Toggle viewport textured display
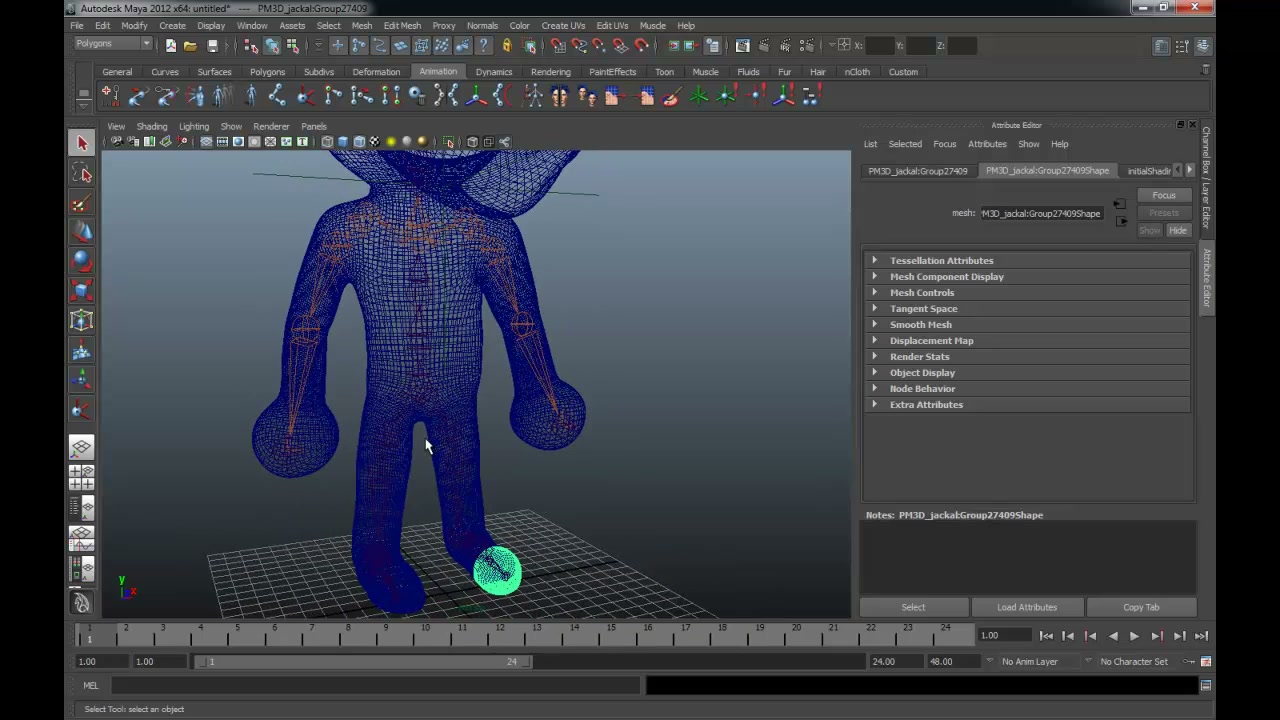The width and height of the screenshot is (1280, 720). (x=375, y=142)
